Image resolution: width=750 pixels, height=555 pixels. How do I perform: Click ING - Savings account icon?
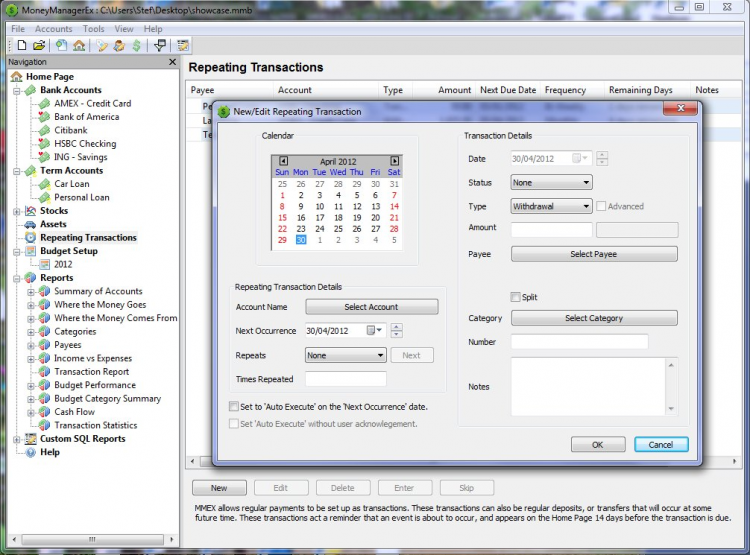tap(44, 157)
